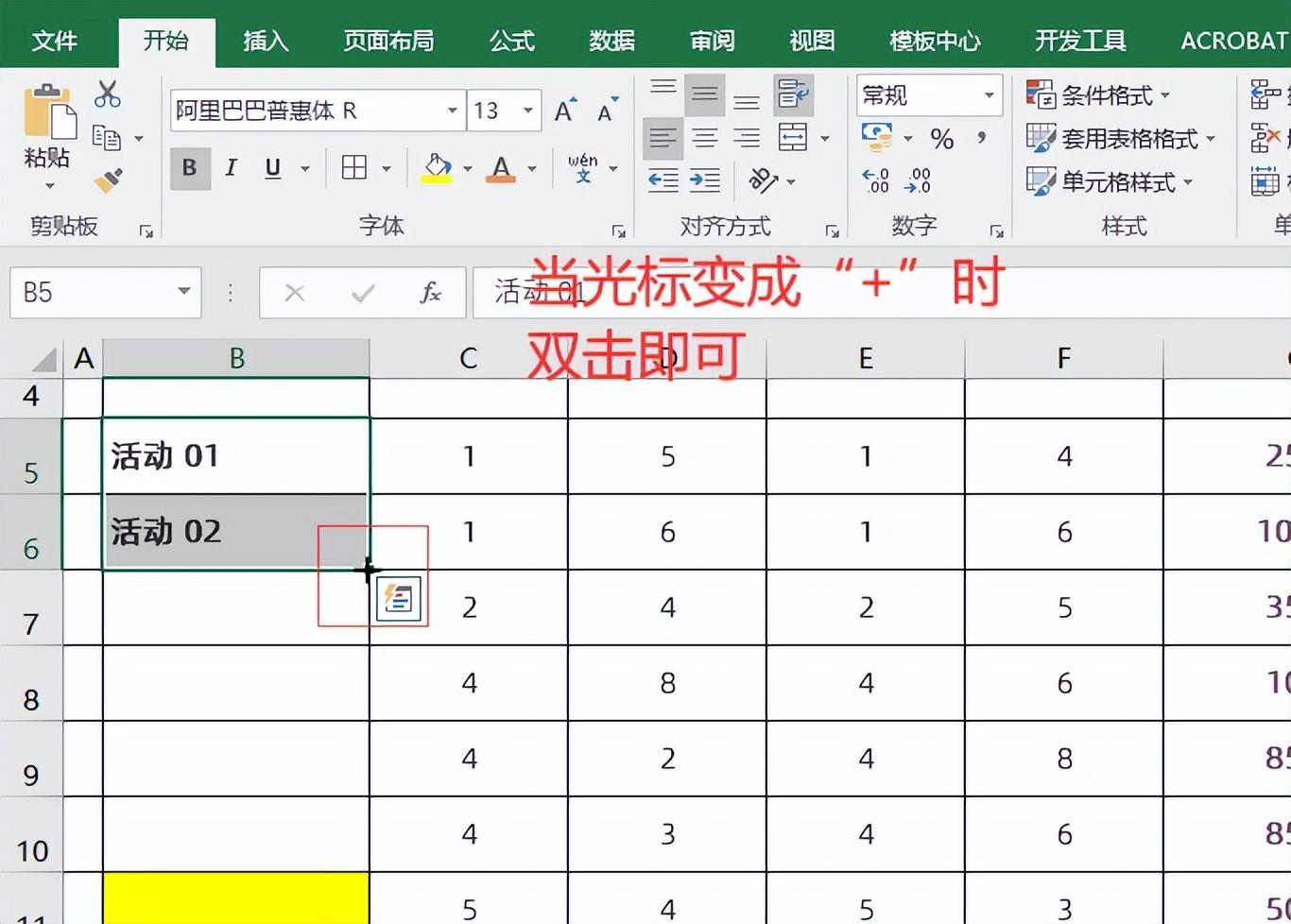The image size is (1291, 924).
Task: Click the Copy icon in clipboard group
Action: pos(107,138)
